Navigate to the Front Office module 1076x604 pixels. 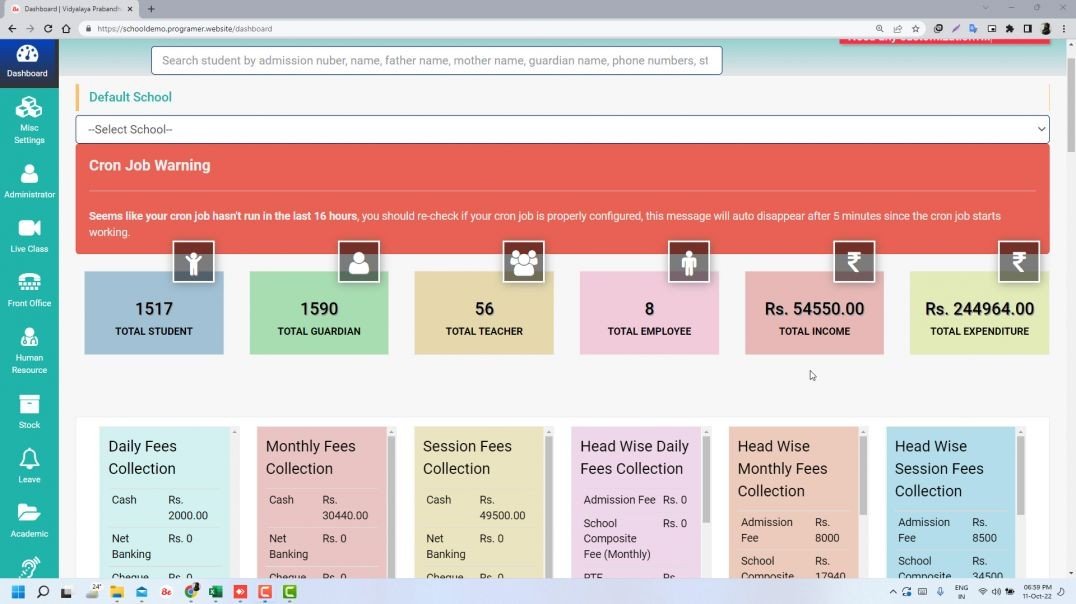click(29, 290)
